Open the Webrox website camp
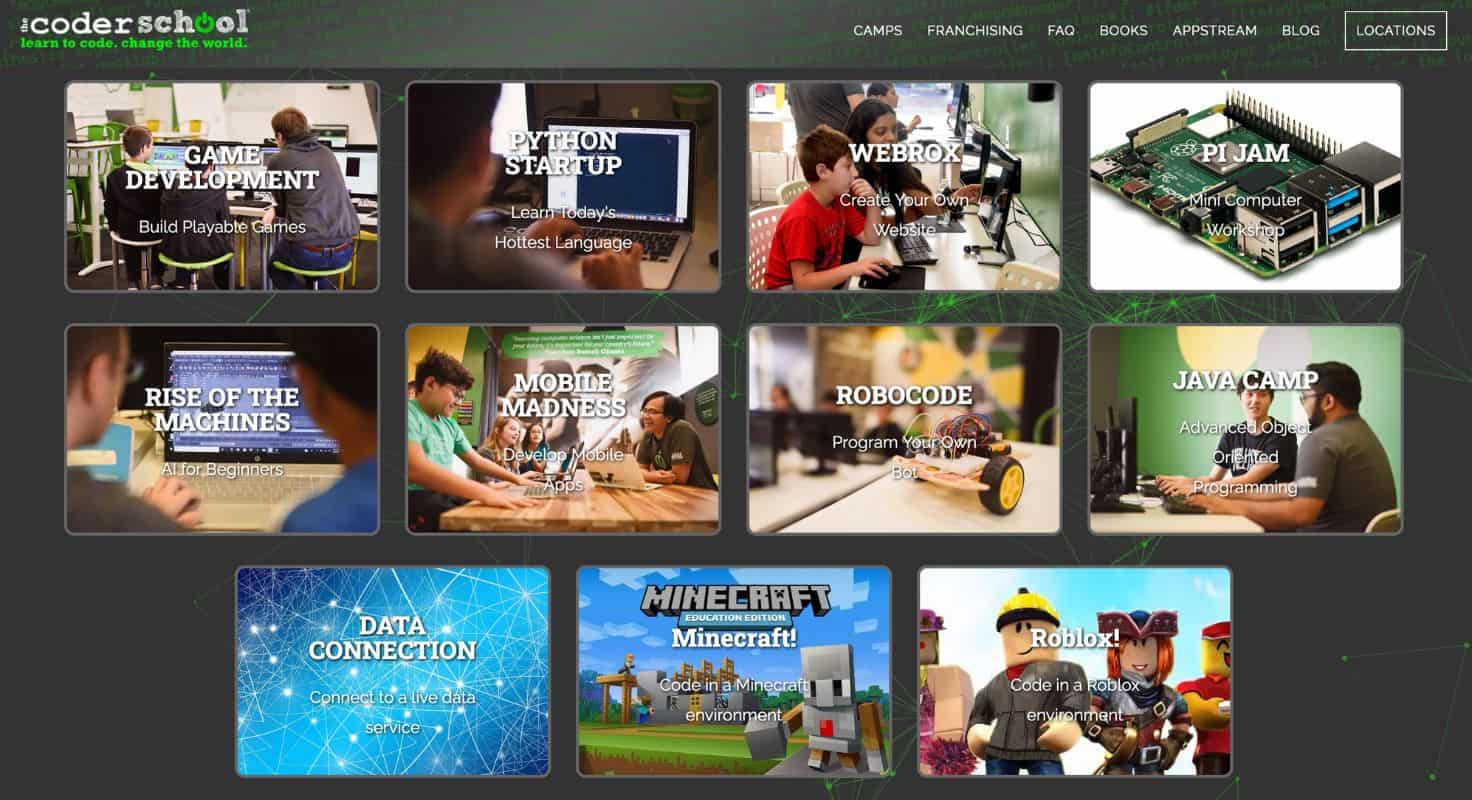Image resolution: width=1472 pixels, height=800 pixels. click(903, 186)
